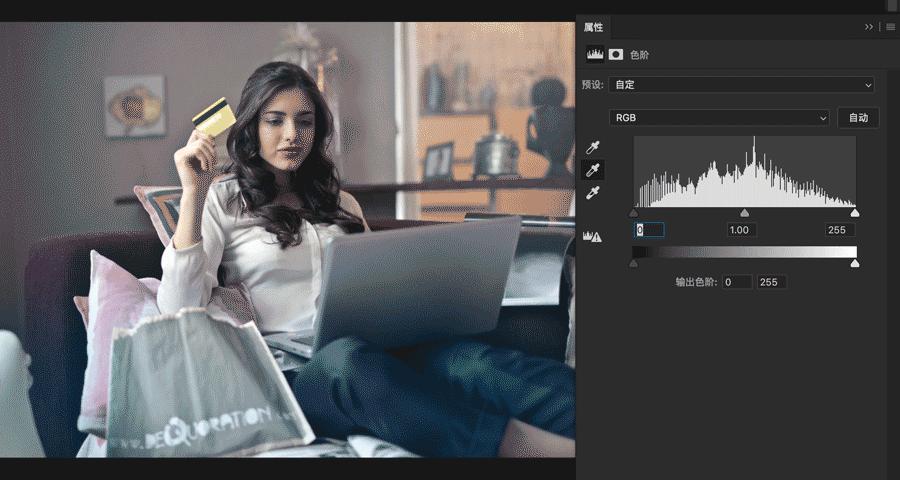Viewport: 900px width, 480px height.
Task: Collapse the panel with double-arrow icon
Action: (x=869, y=27)
